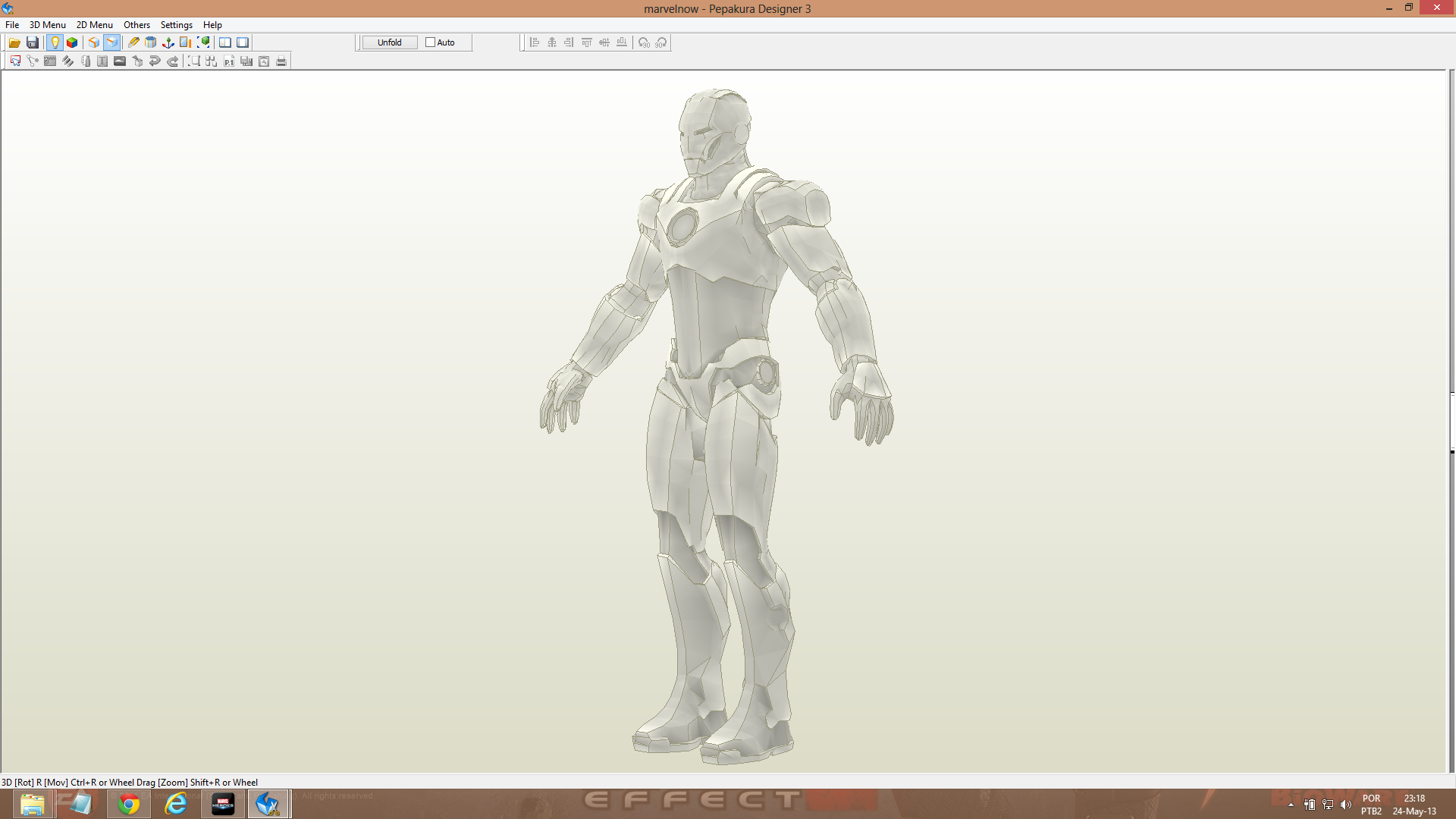1456x819 pixels.
Task: Click the rotate 90 counterclockwise icon
Action: [x=644, y=42]
